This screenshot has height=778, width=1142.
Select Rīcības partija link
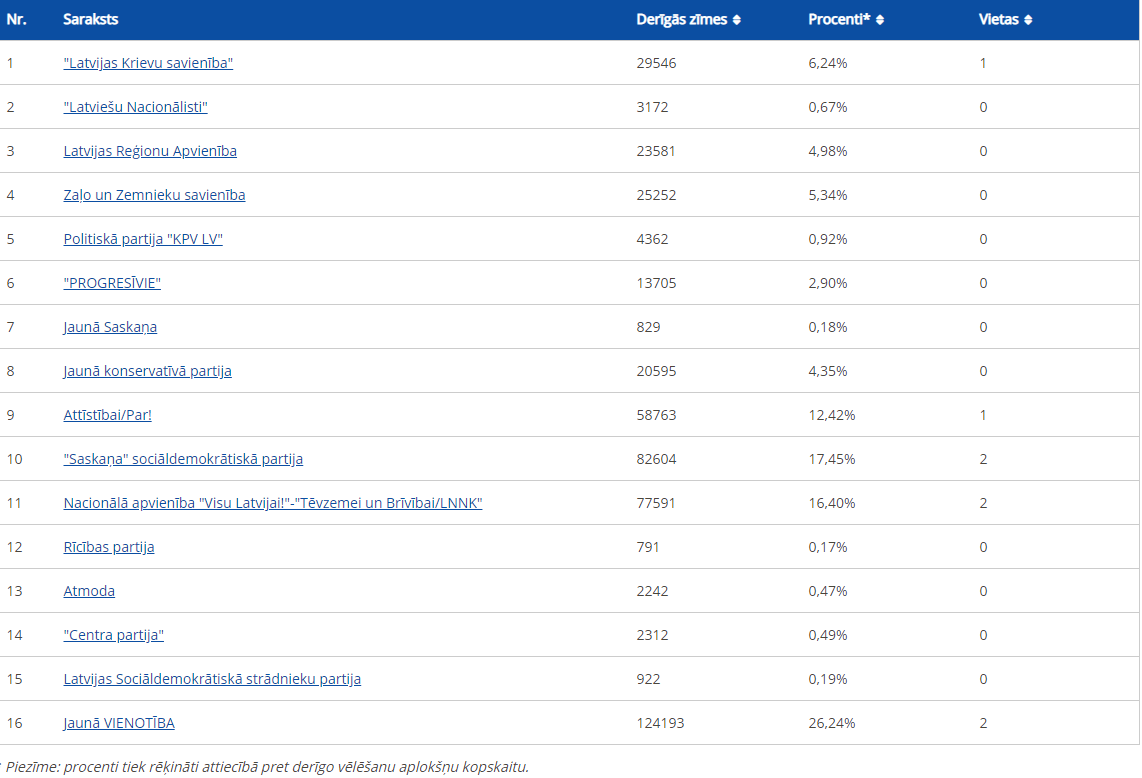click(109, 547)
